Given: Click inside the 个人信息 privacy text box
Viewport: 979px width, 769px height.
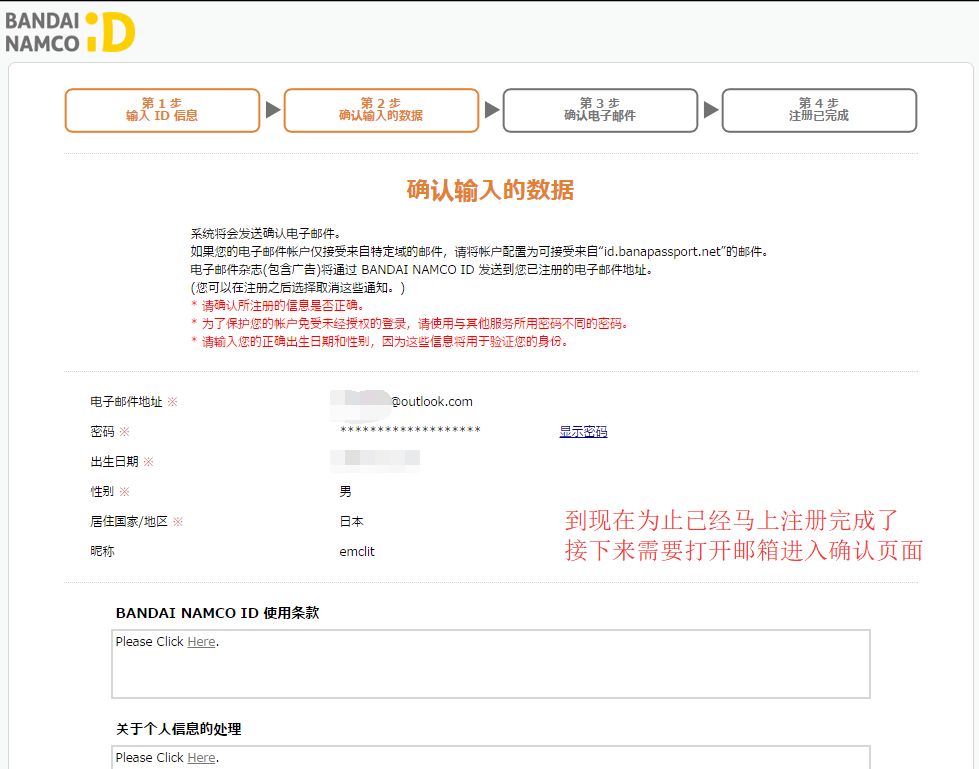Looking at the screenshot, I should 491,757.
